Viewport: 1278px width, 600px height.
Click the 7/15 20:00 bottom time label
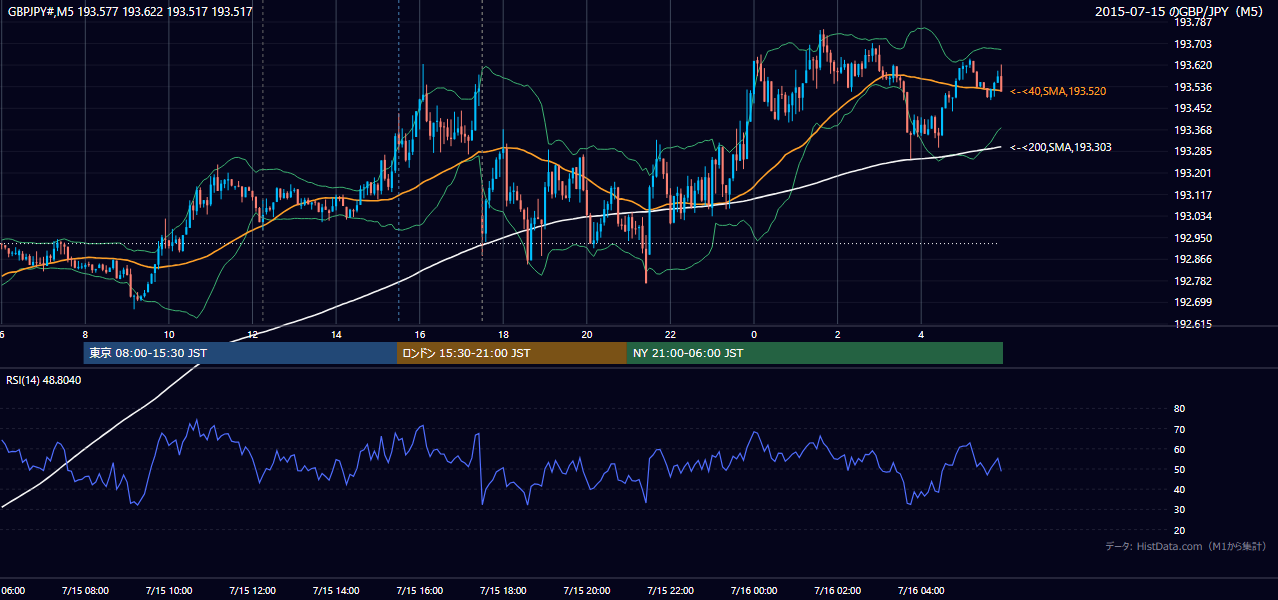[x=587, y=591]
